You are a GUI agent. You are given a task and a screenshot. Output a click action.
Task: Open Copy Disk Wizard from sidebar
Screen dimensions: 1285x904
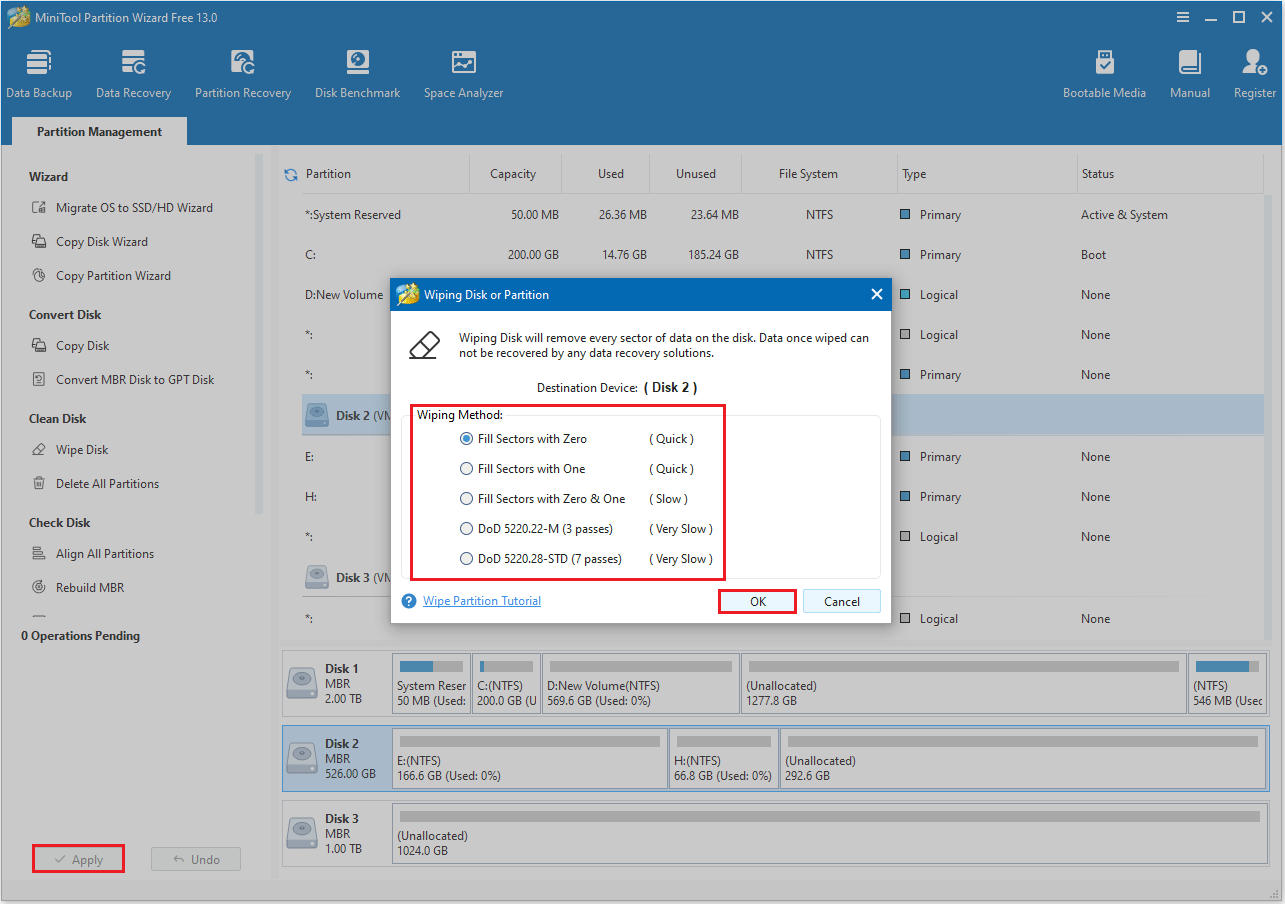(101, 241)
